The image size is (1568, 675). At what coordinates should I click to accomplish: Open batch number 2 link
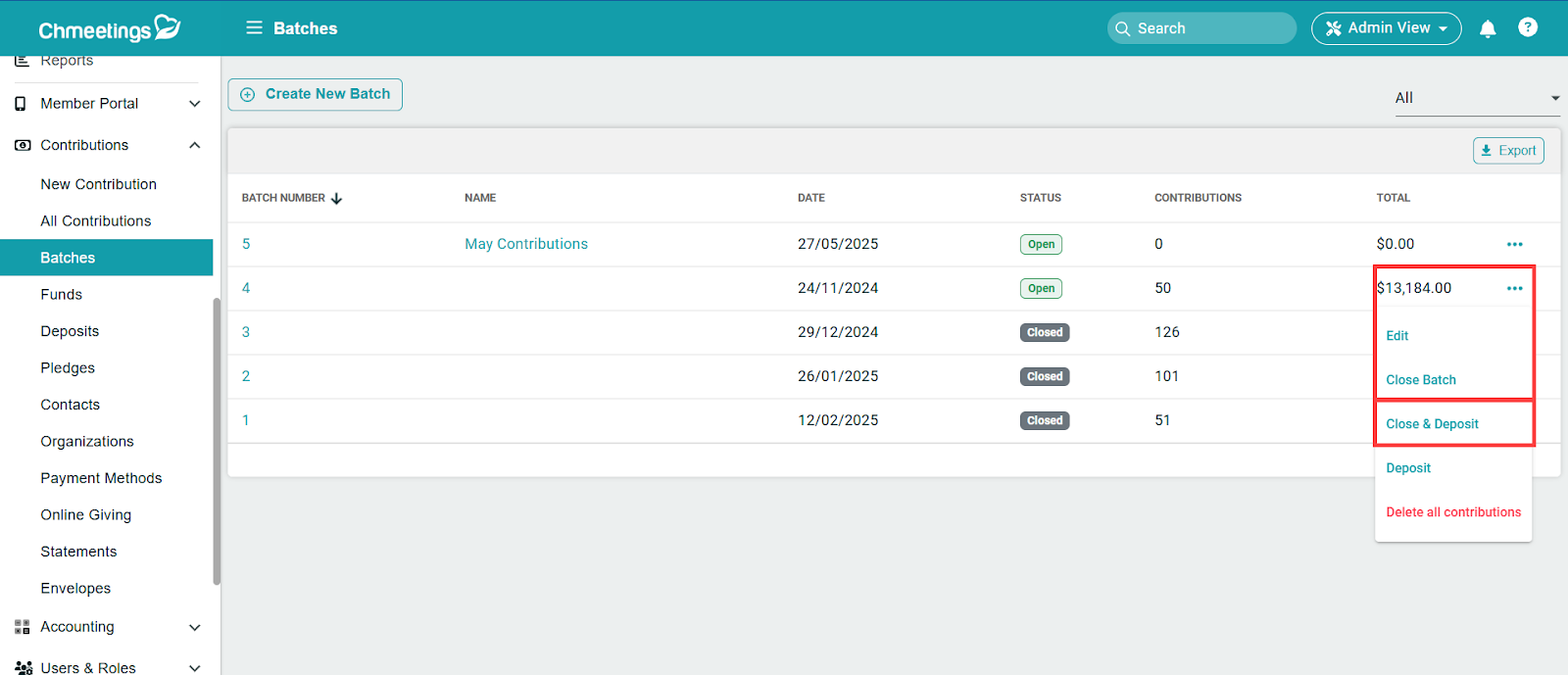tap(246, 376)
